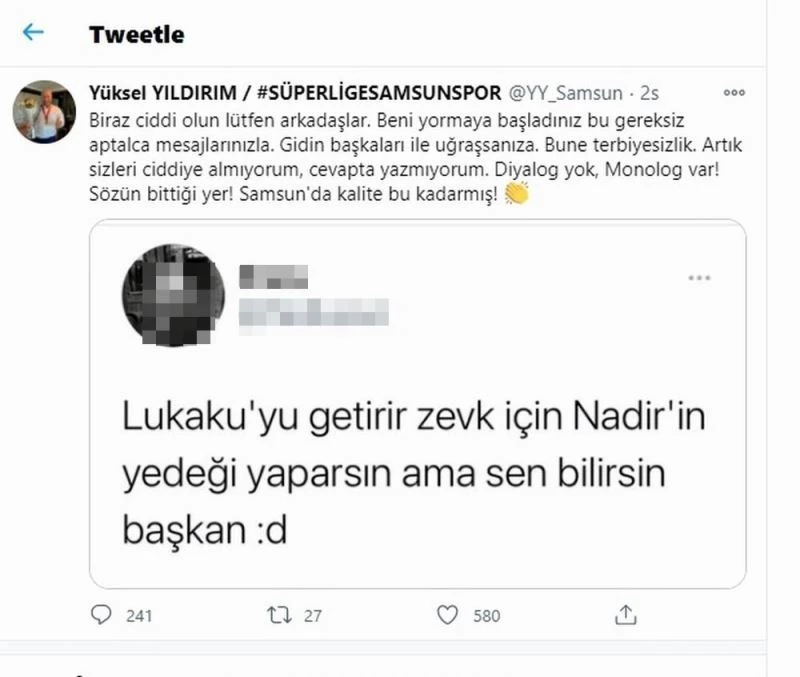The width and height of the screenshot is (800, 677).
Task: Click the quoted tweet's blurred author name
Action: [274, 275]
